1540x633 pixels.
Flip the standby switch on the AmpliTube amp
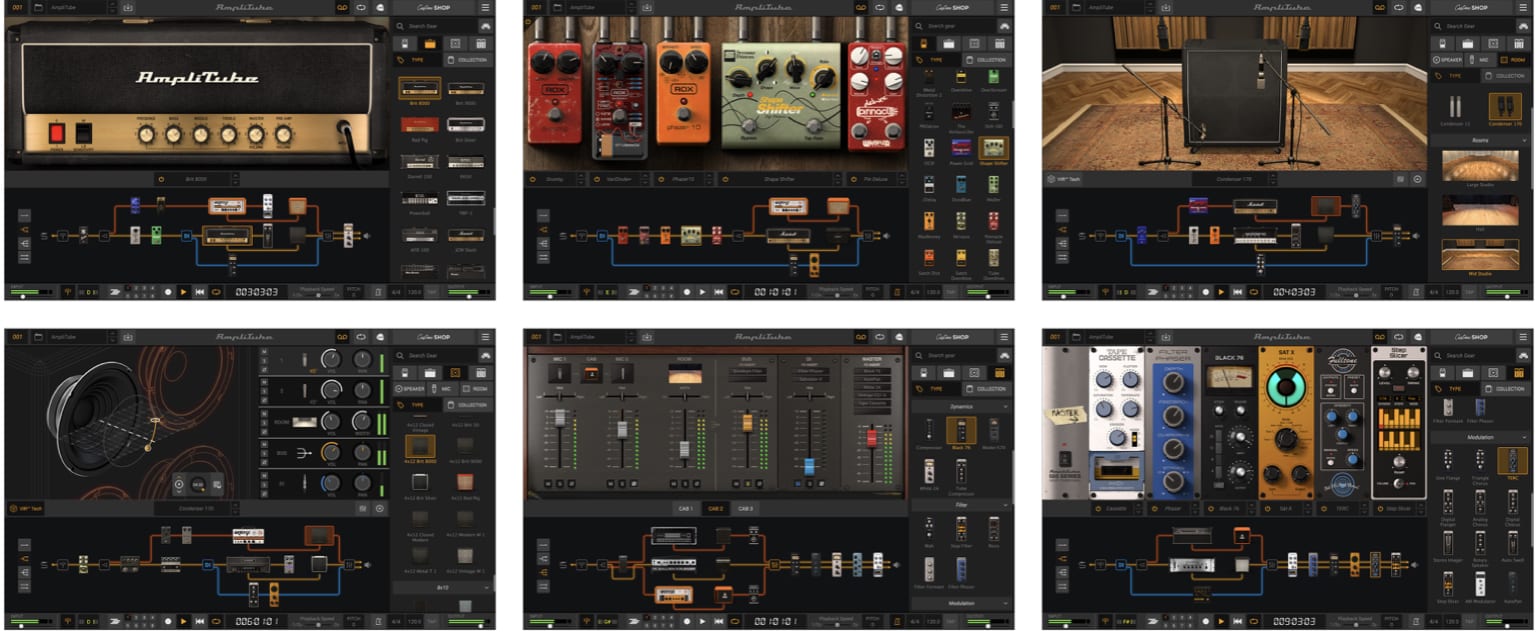point(83,132)
